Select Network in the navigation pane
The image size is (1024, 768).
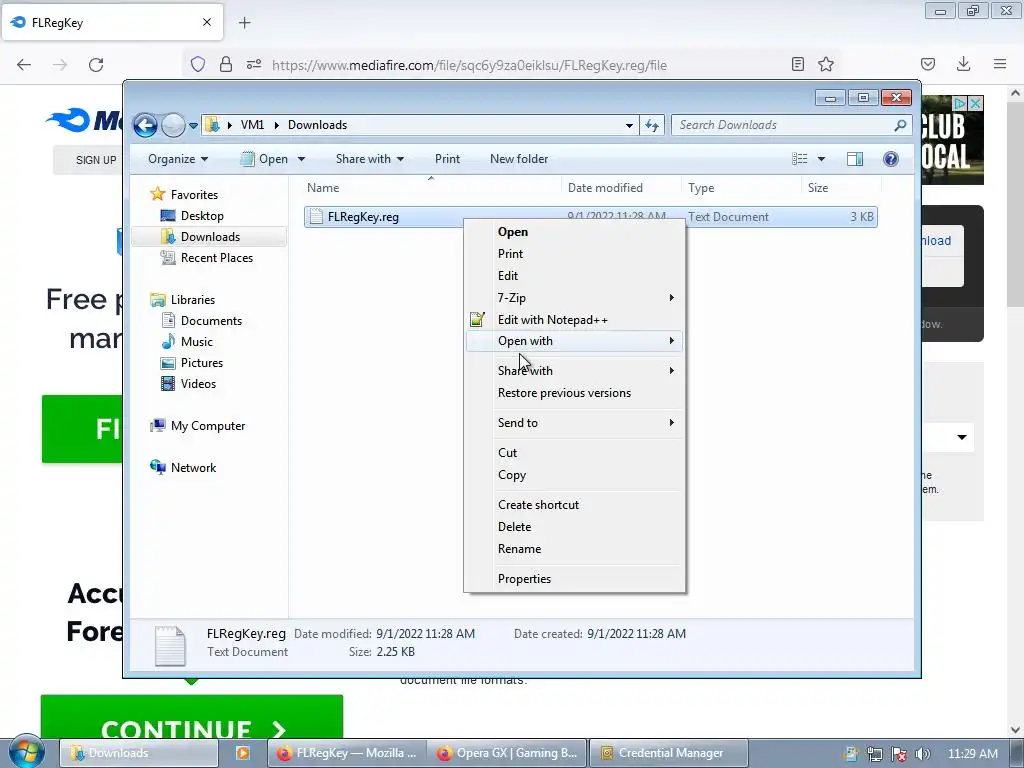click(x=193, y=468)
